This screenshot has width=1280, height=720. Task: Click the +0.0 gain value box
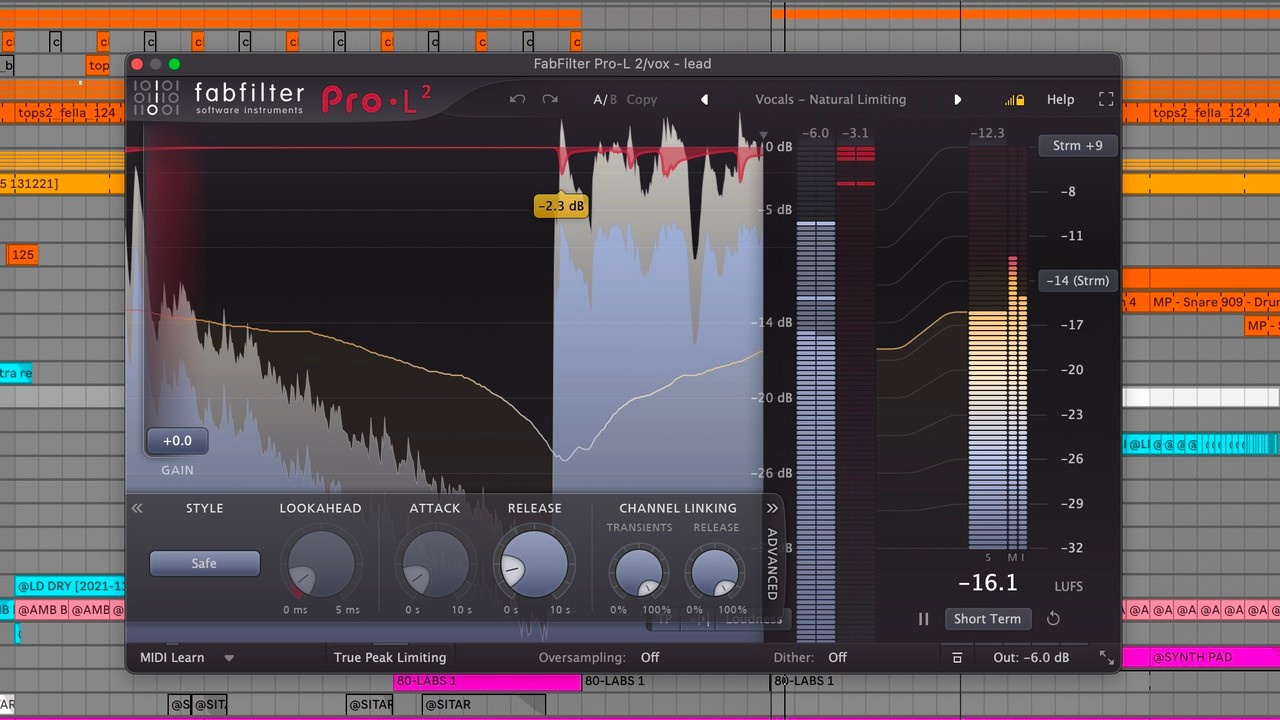point(177,441)
